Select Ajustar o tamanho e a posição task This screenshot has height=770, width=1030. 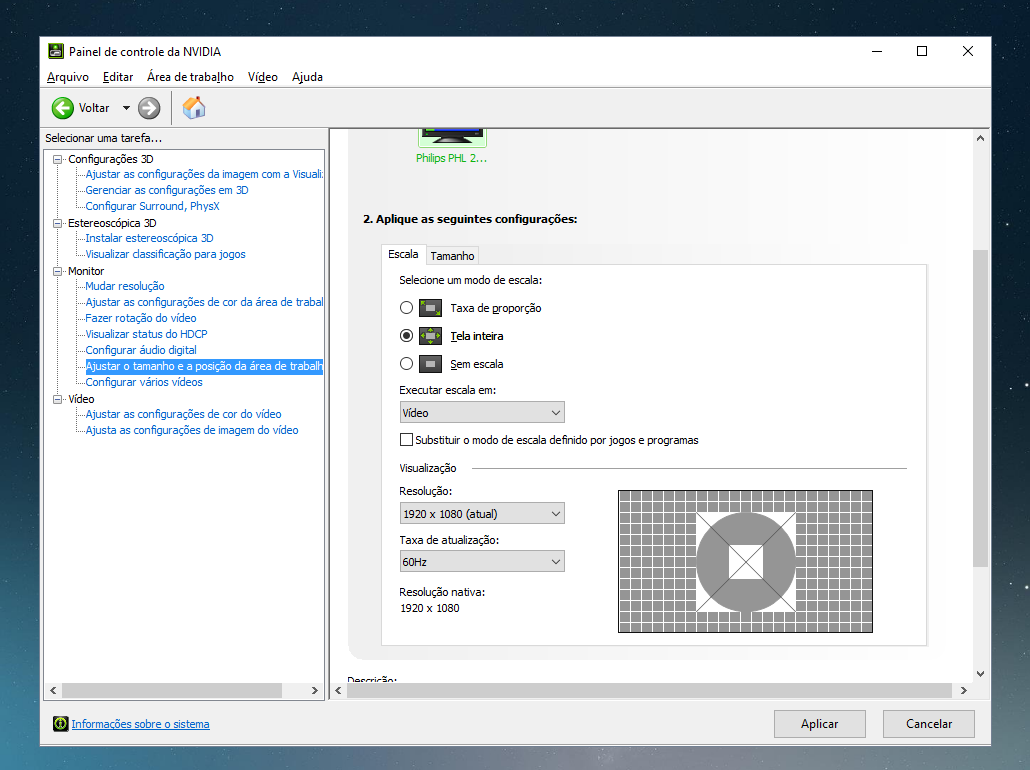204,366
